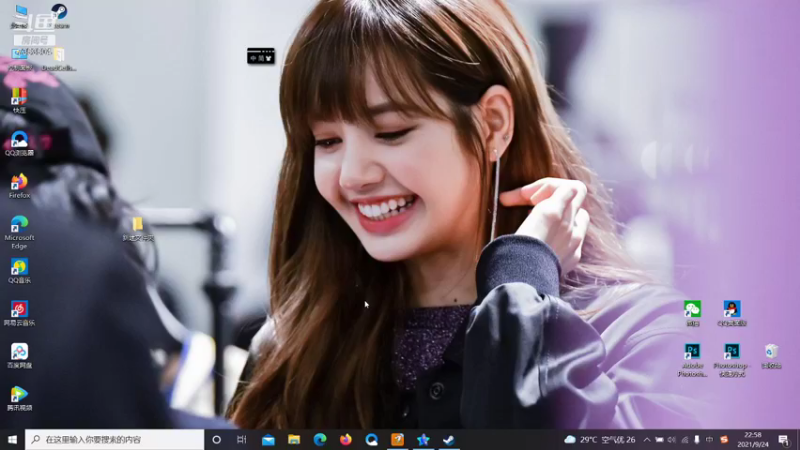Open Cortana from the taskbar circle
Image resolution: width=800 pixels, height=450 pixels.
coord(216,439)
